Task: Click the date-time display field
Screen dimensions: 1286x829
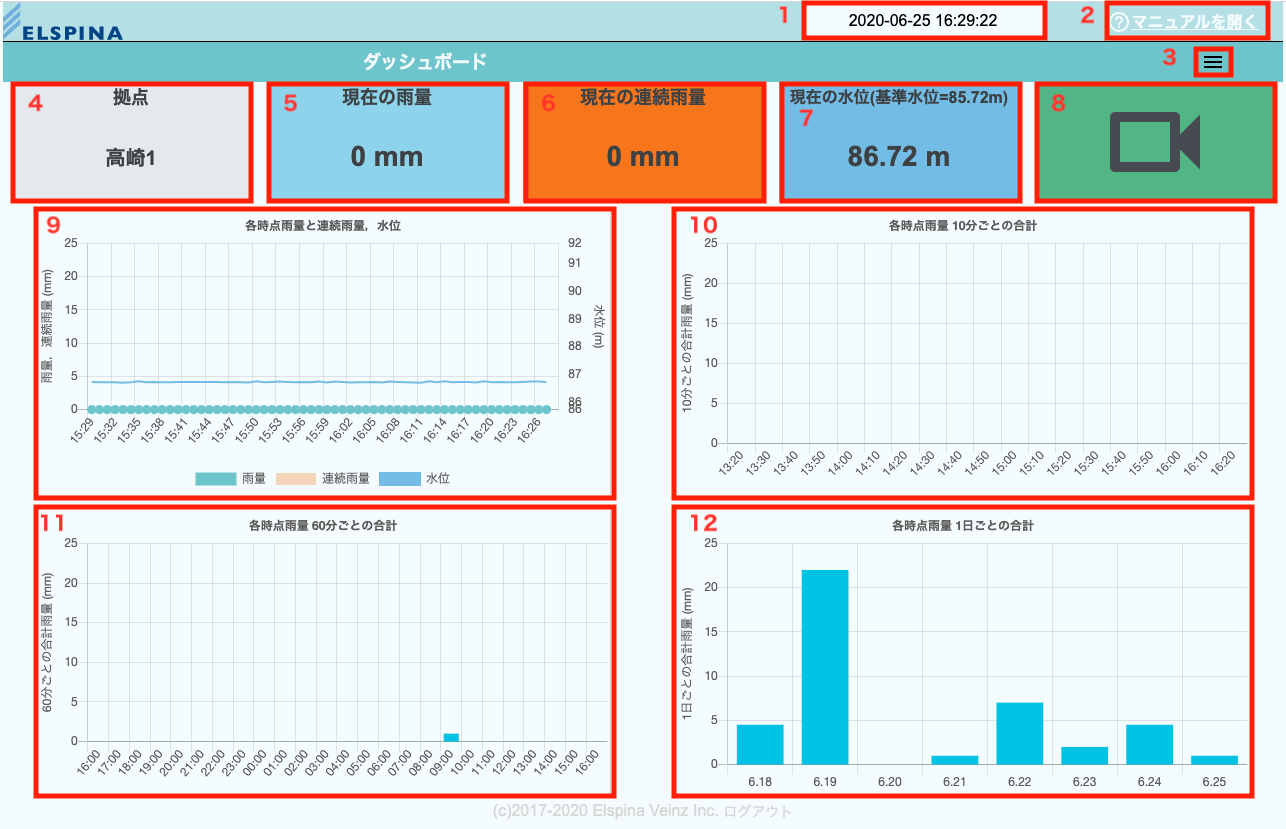Action: tap(922, 21)
